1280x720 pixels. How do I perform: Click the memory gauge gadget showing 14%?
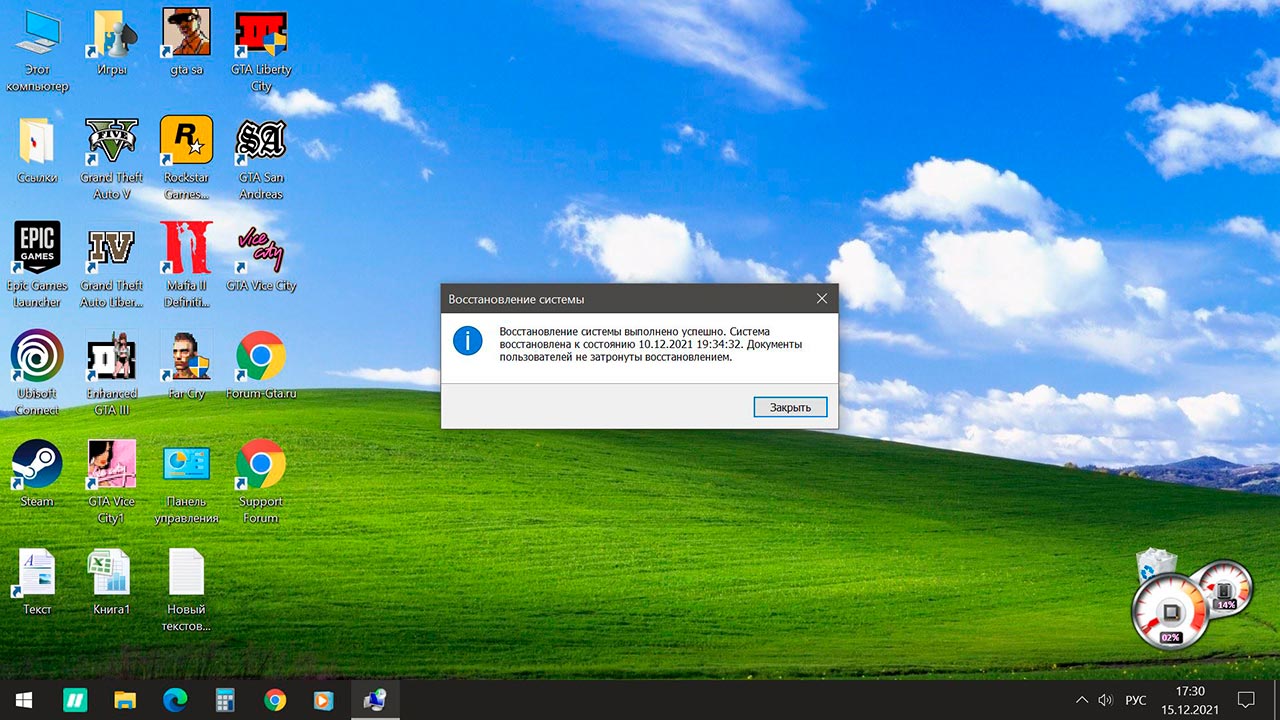pyautogui.click(x=1224, y=588)
